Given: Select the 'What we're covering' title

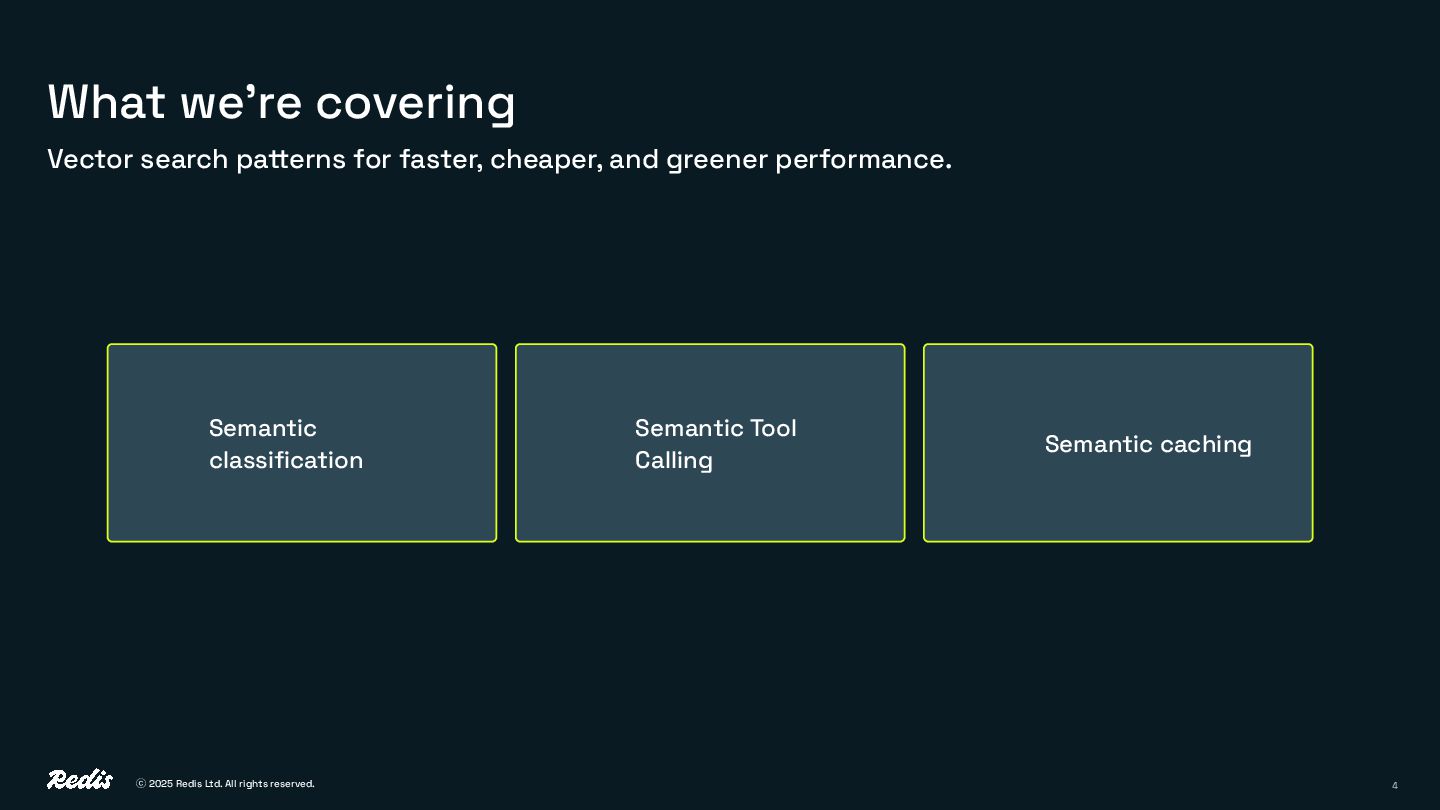Looking at the screenshot, I should pos(281,102).
